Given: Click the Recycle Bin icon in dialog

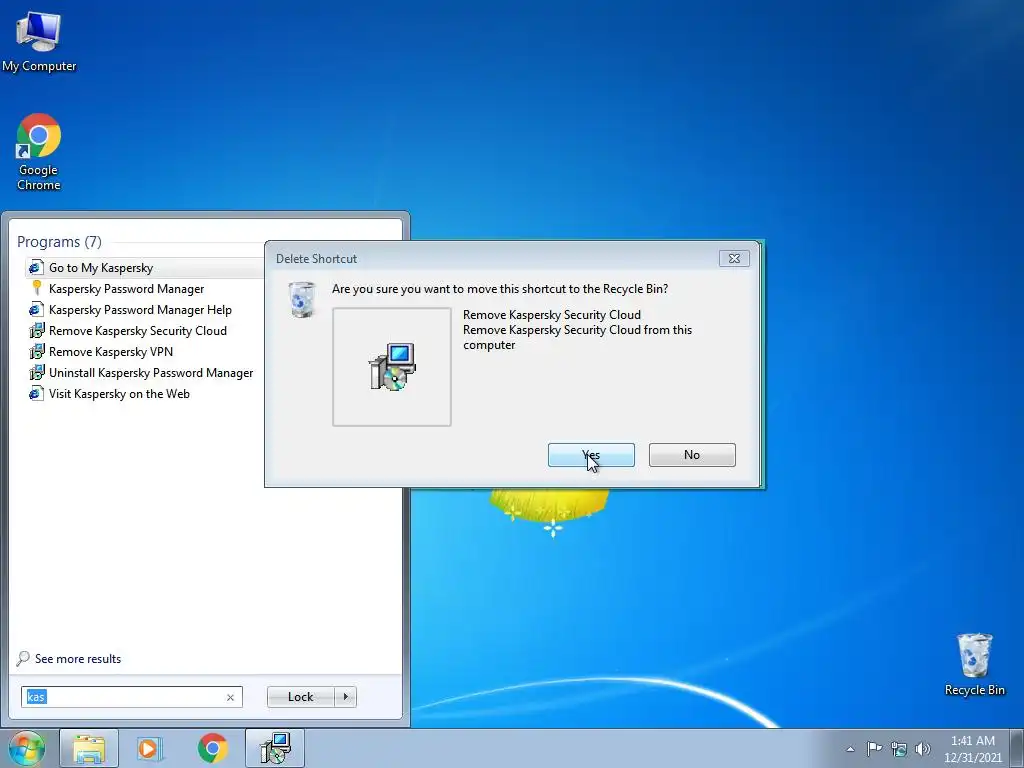Looking at the screenshot, I should (x=302, y=300).
